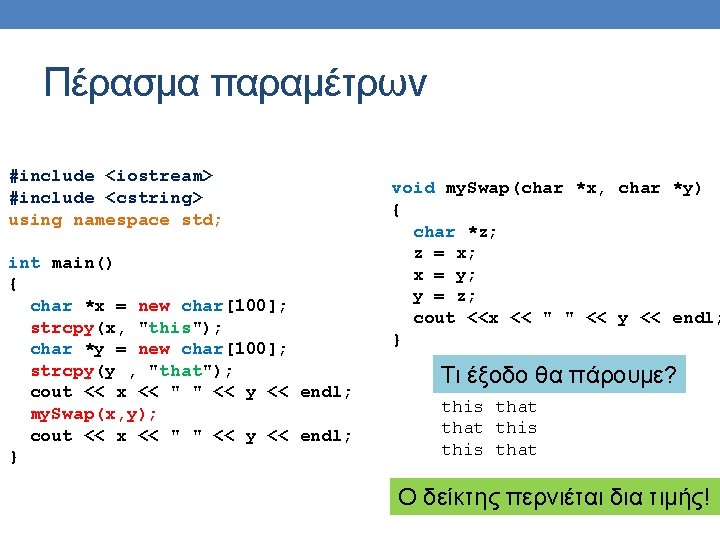Click the blue box 'Τι έξοδο θα πάρουμε?'
The width and height of the screenshot is (720, 540).
[x=559, y=374]
